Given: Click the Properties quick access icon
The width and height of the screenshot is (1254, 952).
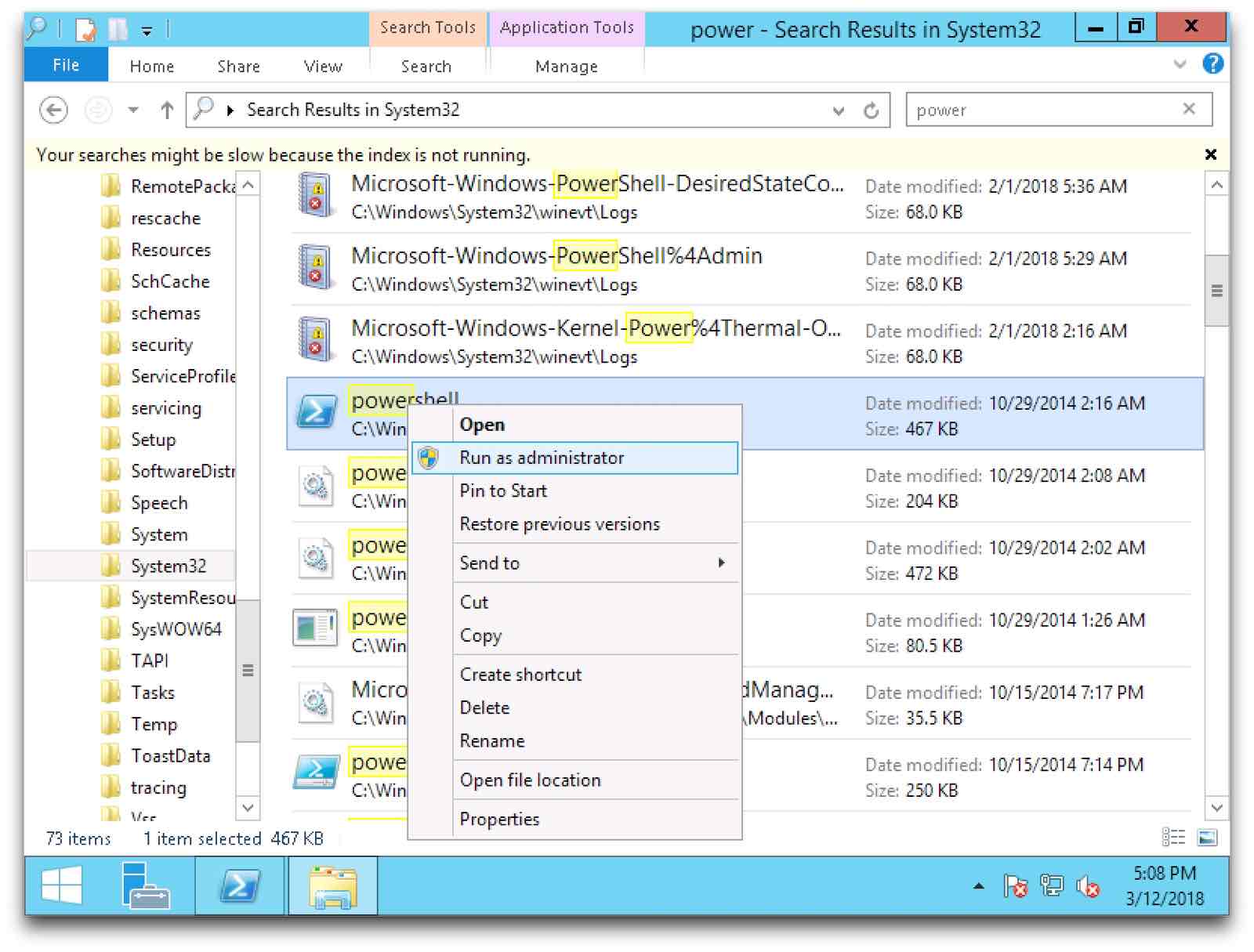Looking at the screenshot, I should [x=85, y=30].
